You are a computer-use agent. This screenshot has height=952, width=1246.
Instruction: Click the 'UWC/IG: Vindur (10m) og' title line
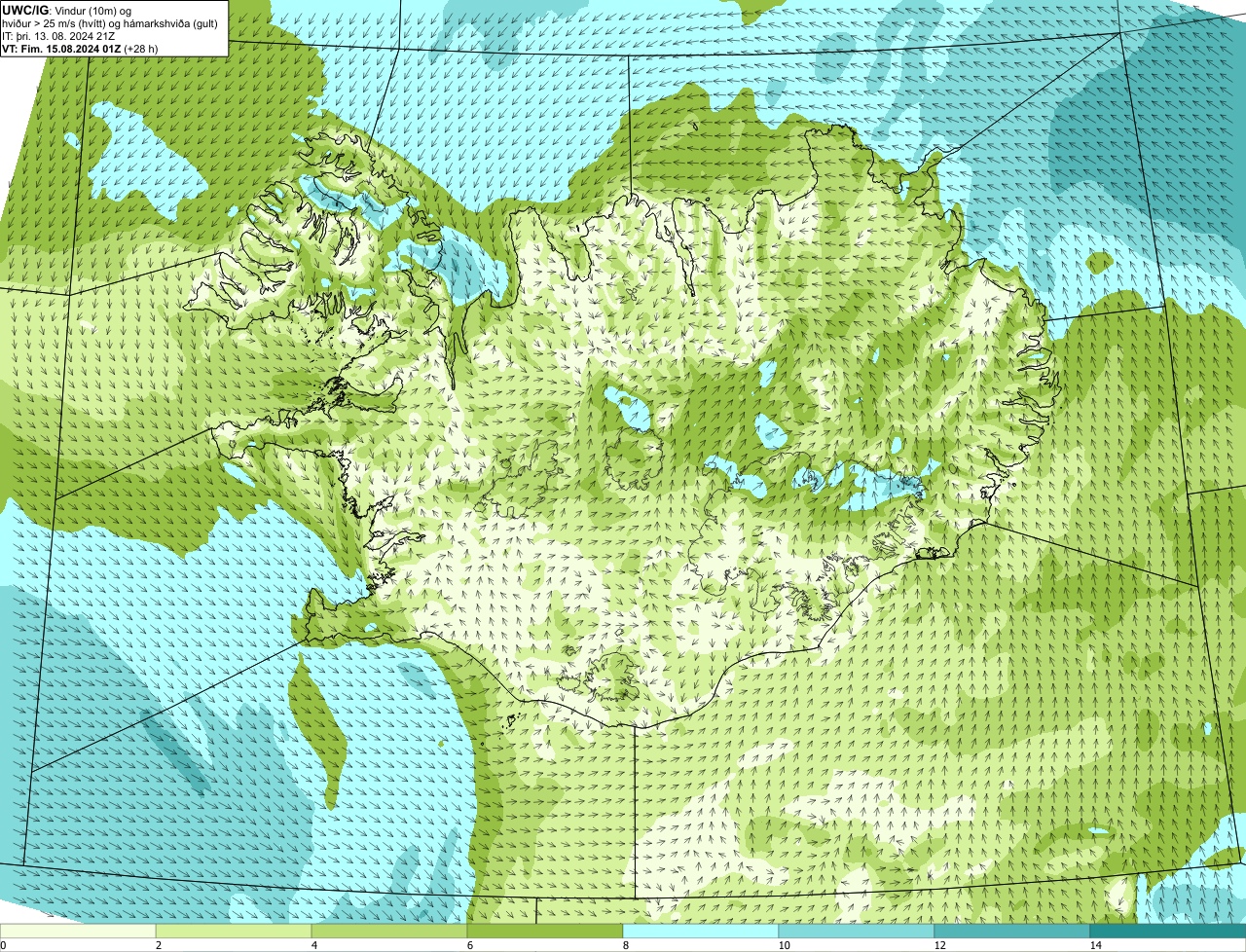(67, 10)
